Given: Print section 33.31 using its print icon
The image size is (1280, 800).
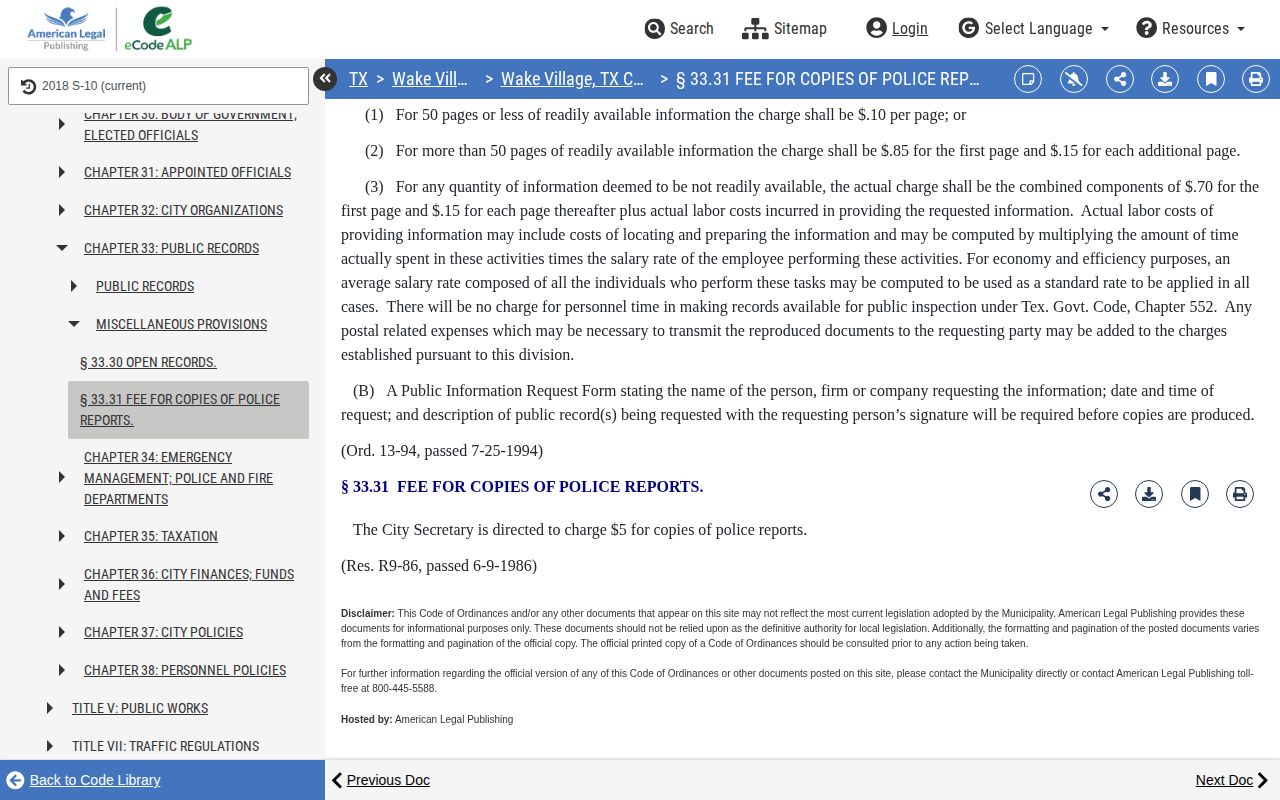Looking at the screenshot, I should [x=1240, y=494].
